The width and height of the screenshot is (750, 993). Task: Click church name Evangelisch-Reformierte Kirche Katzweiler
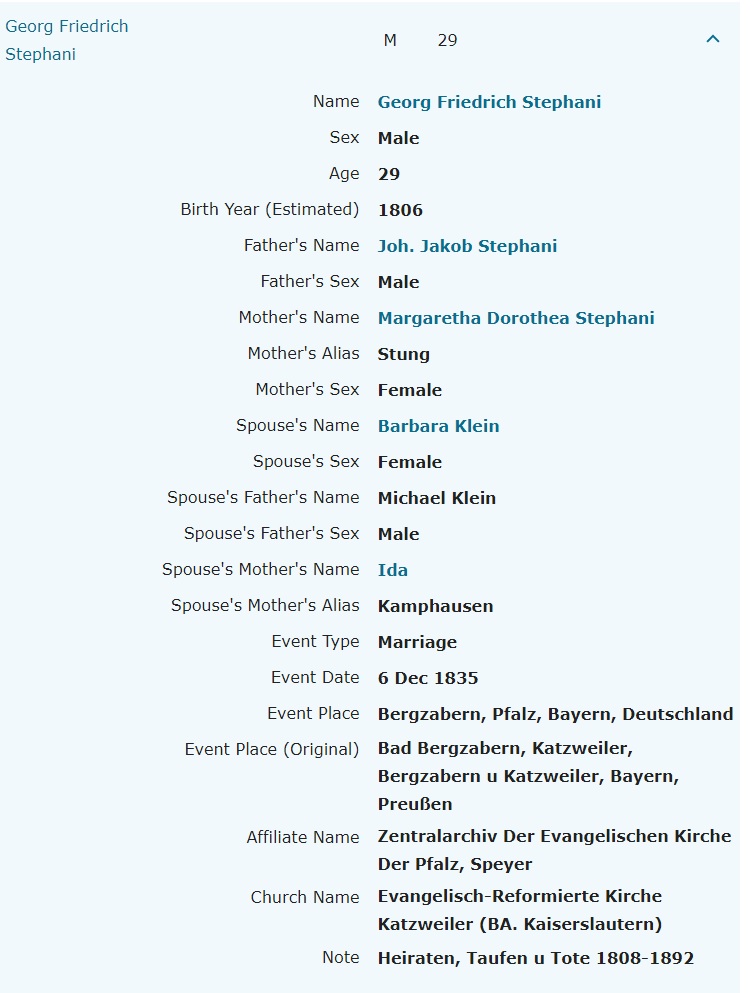point(519,910)
